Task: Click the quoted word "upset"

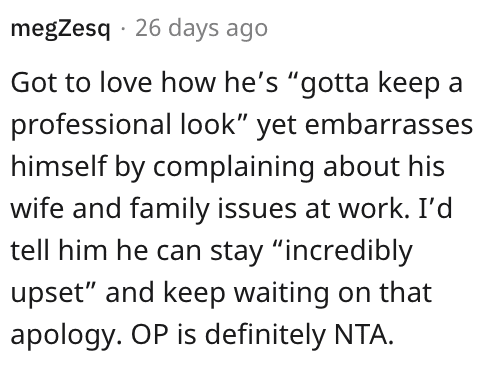Action: click(x=47, y=293)
